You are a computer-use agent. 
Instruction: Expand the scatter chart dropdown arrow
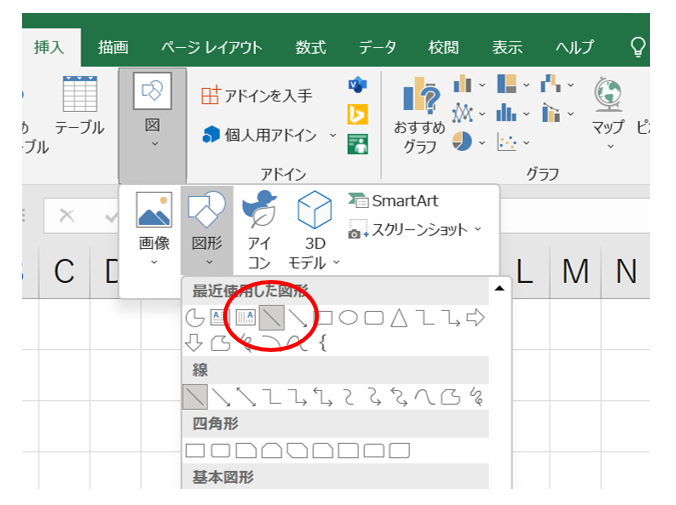[526, 143]
